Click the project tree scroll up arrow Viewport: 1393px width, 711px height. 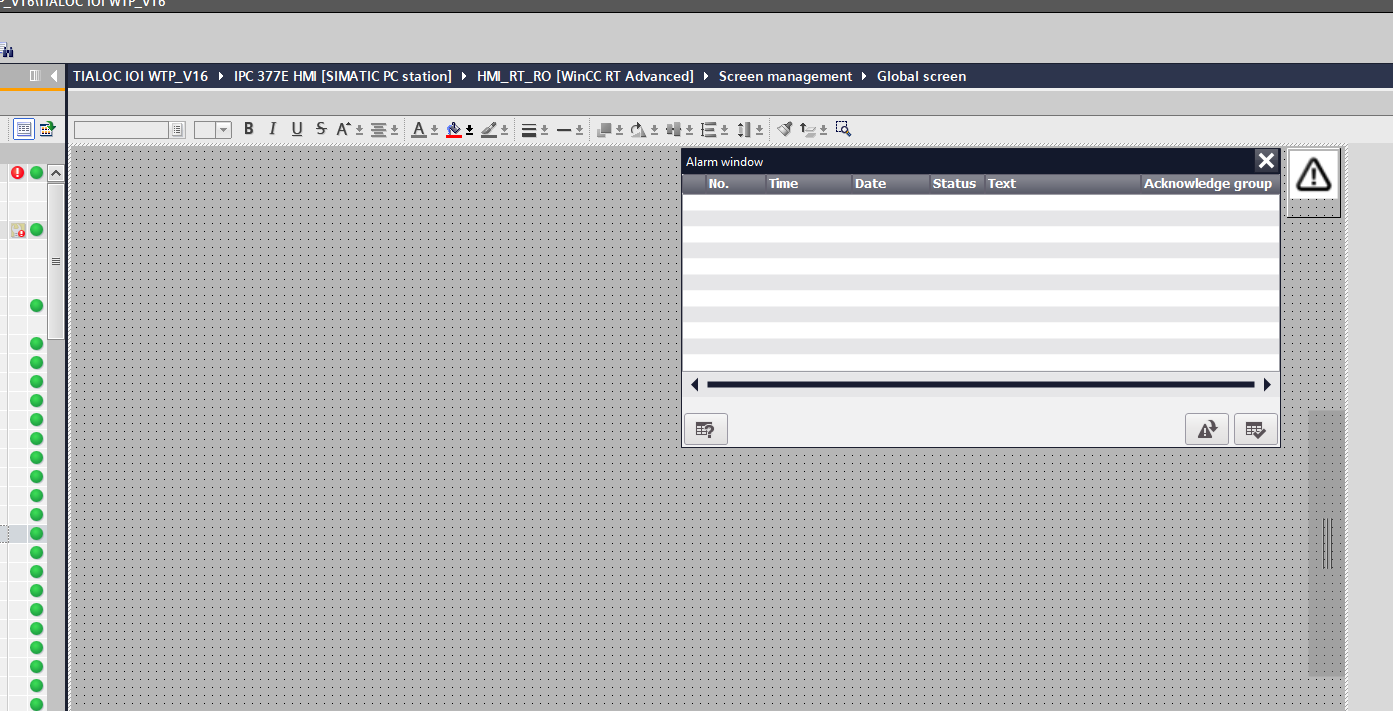(56, 173)
